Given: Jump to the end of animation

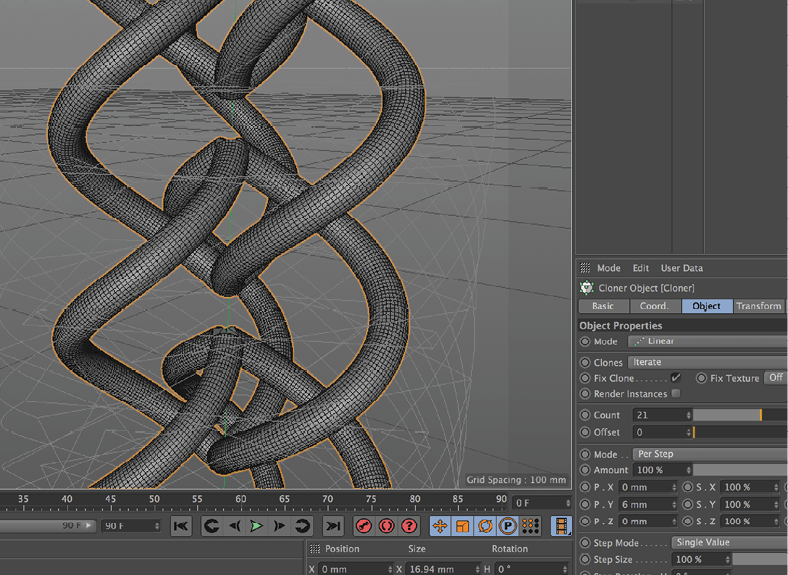Looking at the screenshot, I should point(333,526).
